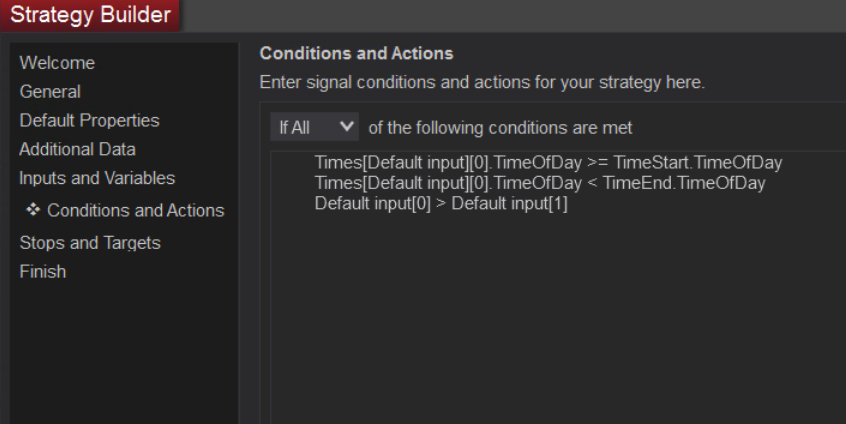Open the Welcome page in sidebar
Screen dimensions: 846x424
57,63
